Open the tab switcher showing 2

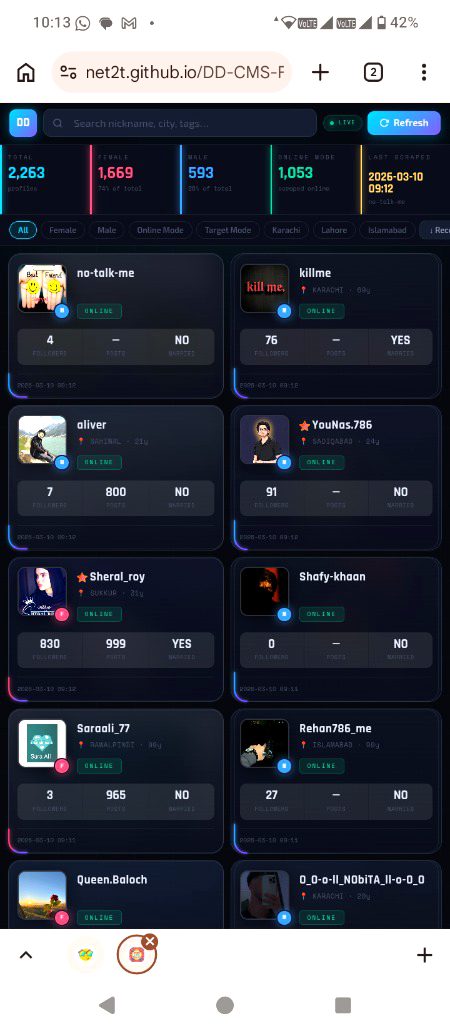373,72
